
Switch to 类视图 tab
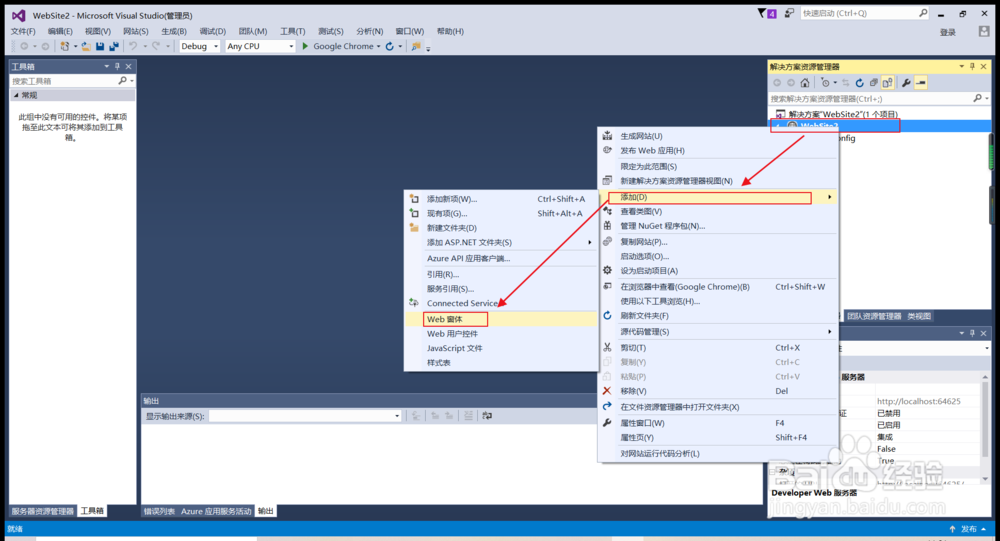(x=919, y=316)
